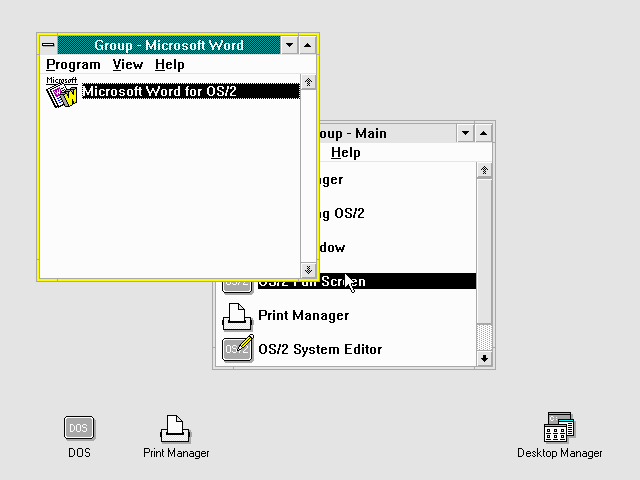
Task: Open the Help menu in Group - Main window
Action: click(x=345, y=153)
